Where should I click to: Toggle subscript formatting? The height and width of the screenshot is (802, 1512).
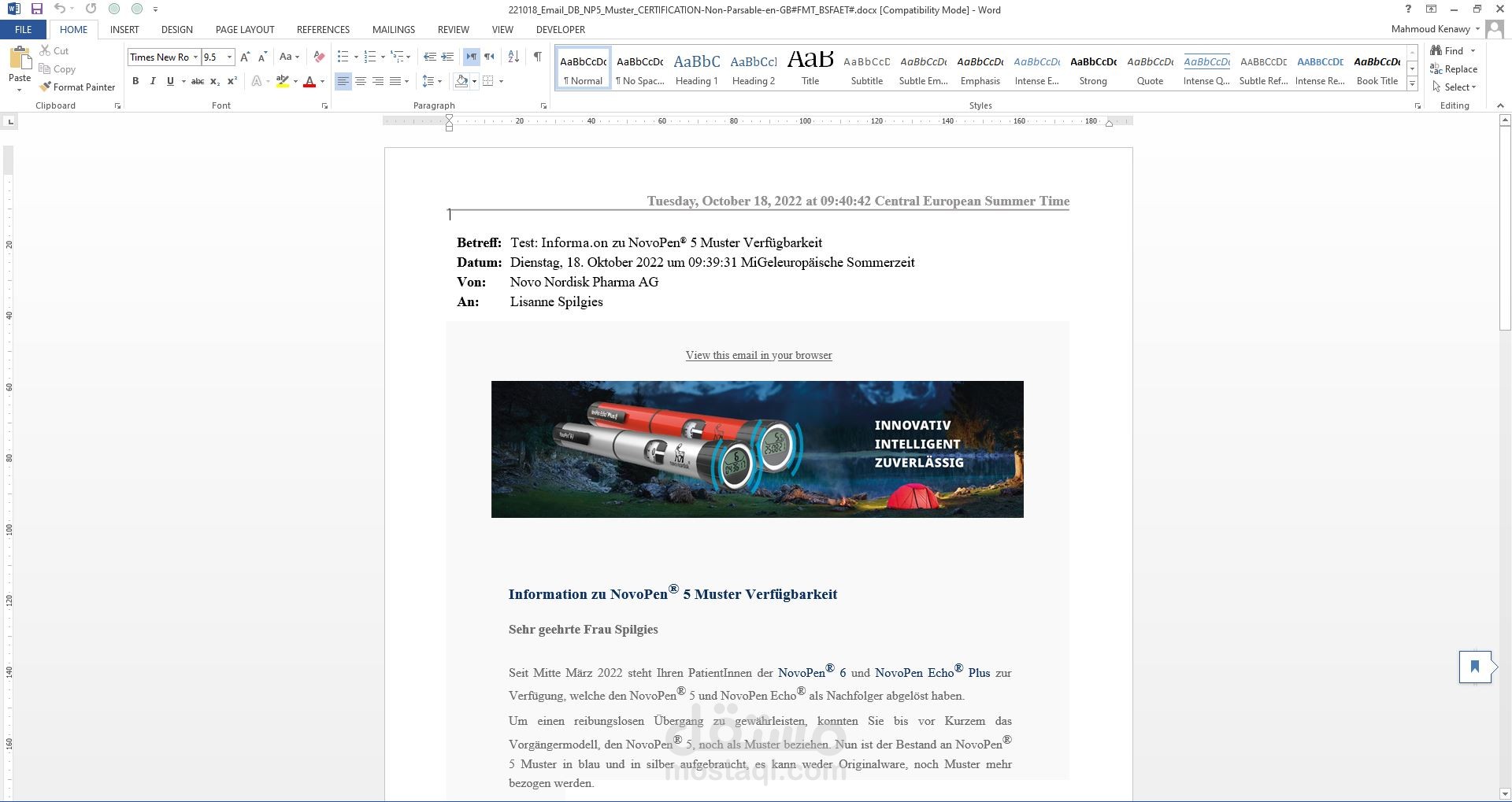(215, 81)
